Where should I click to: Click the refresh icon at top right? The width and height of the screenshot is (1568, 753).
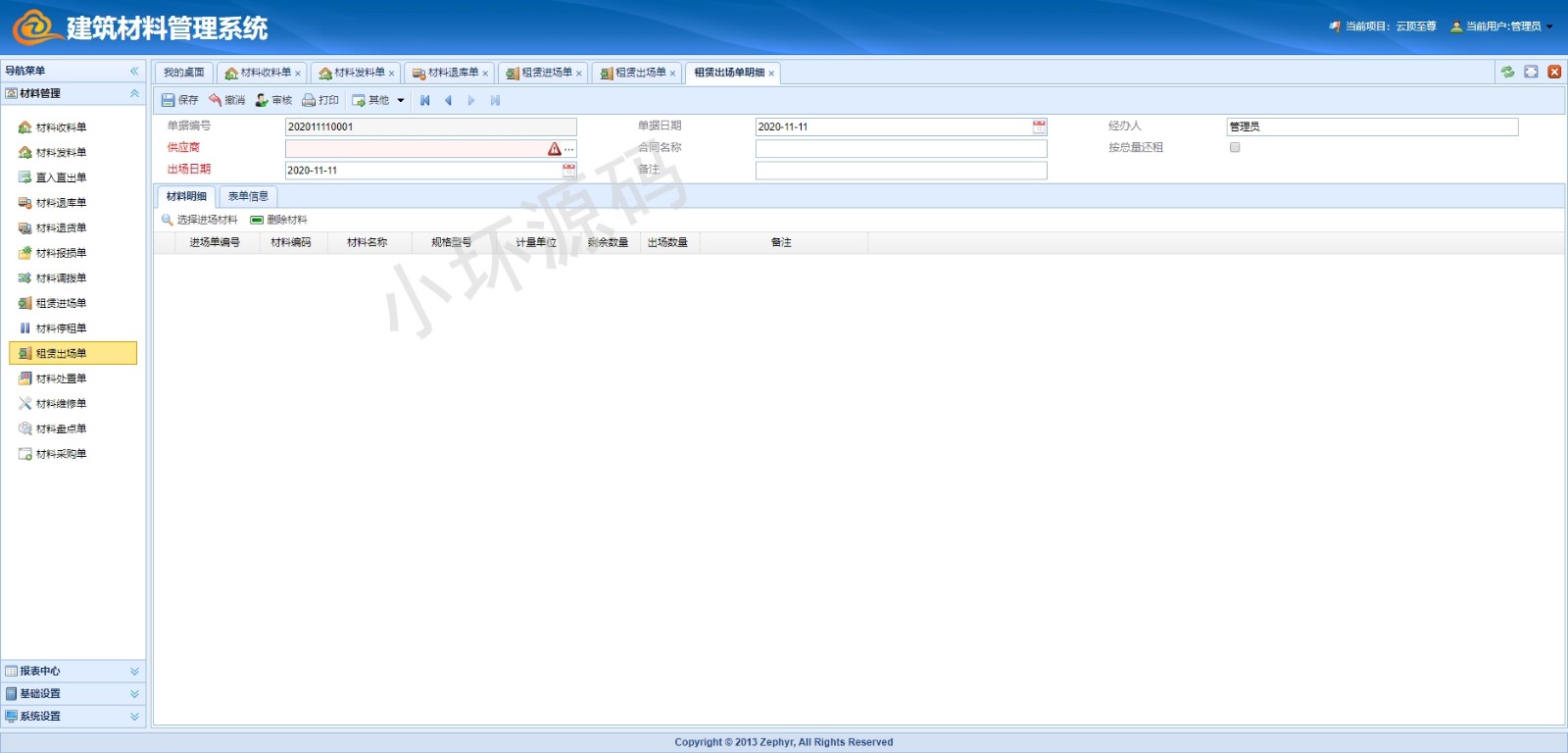(1507, 72)
